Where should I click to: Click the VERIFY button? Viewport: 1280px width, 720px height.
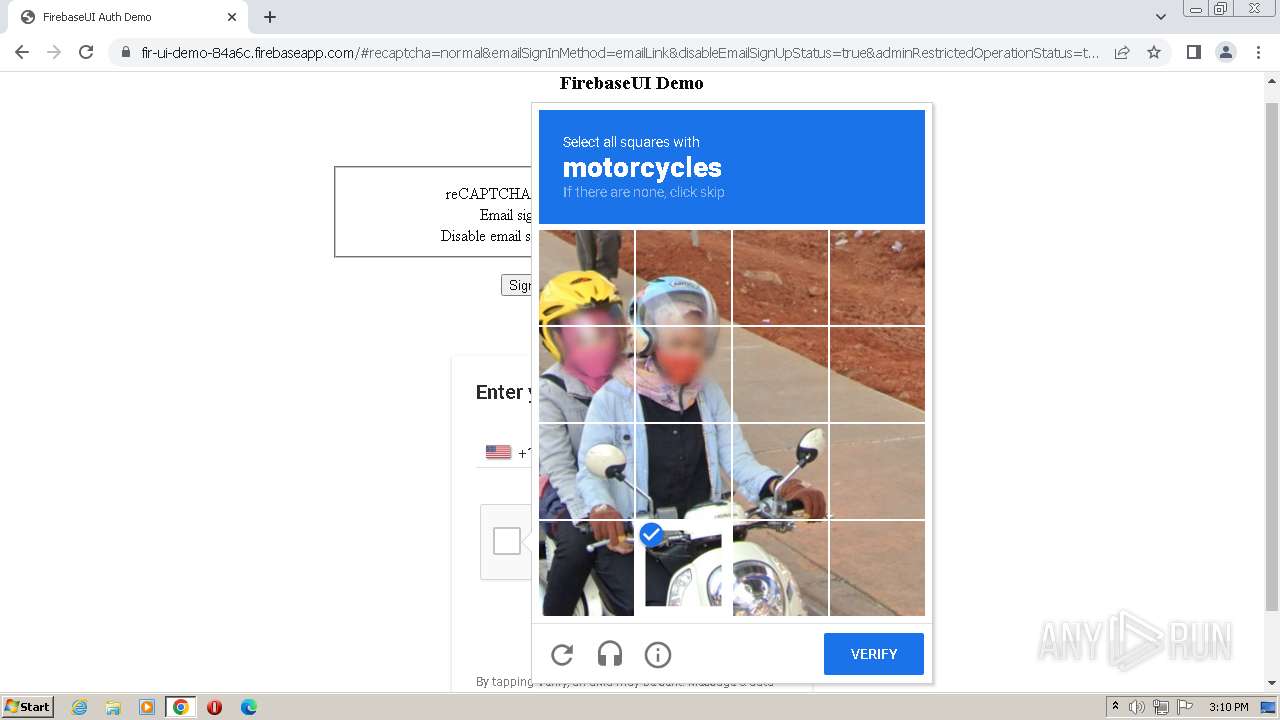tap(874, 654)
